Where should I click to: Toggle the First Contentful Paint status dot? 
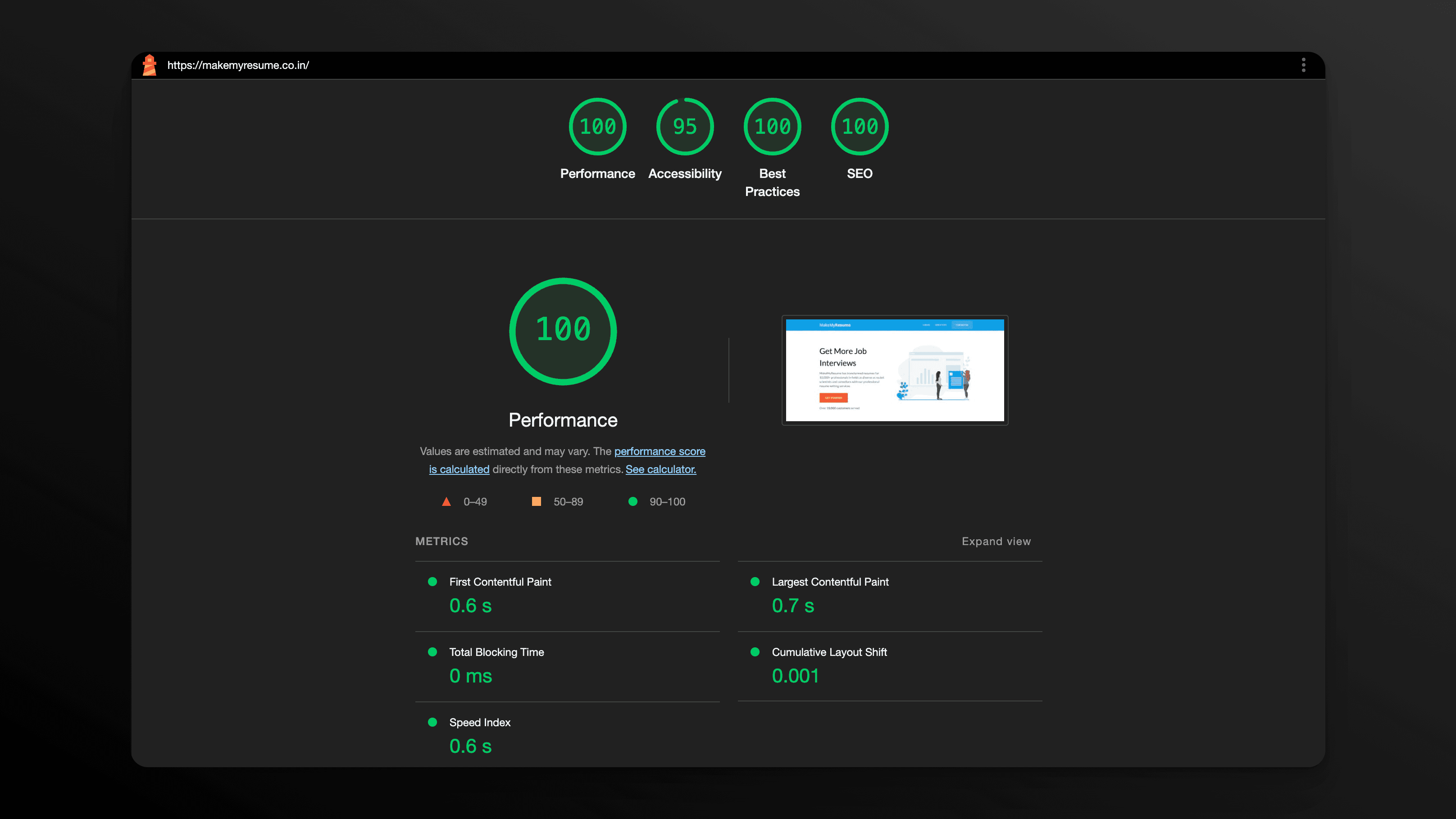(433, 581)
